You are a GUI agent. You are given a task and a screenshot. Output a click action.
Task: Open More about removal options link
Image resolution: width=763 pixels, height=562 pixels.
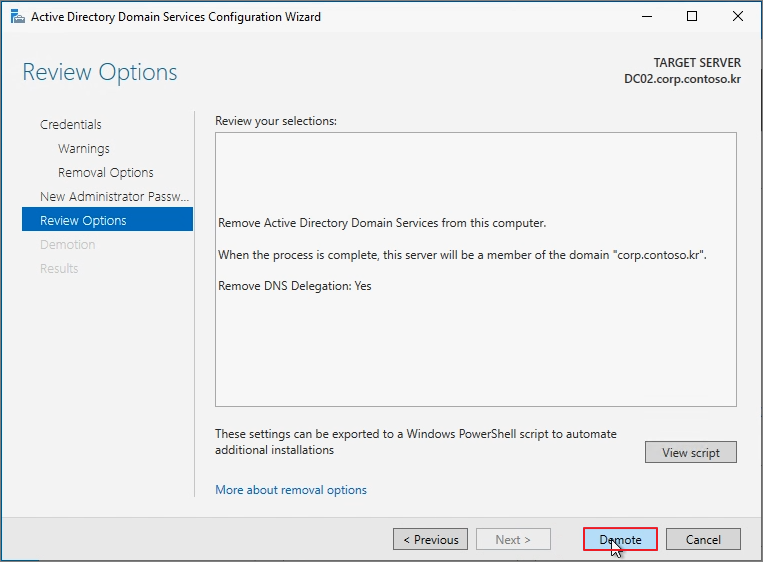click(x=291, y=489)
